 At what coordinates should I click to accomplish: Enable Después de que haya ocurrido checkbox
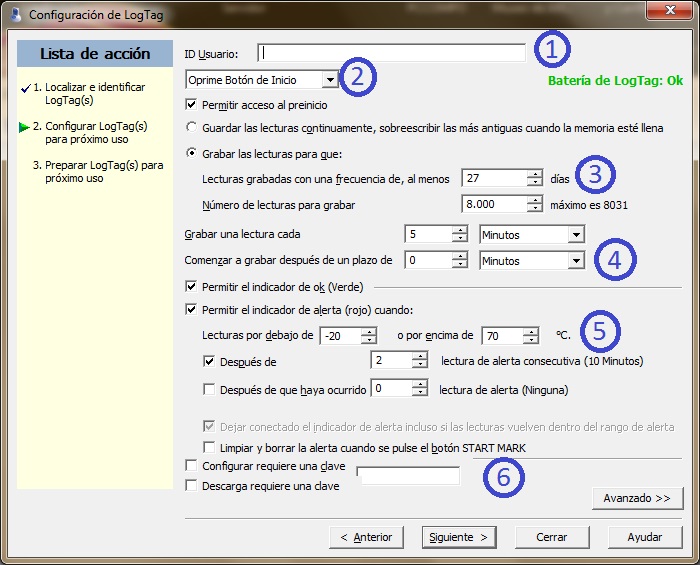[209, 389]
